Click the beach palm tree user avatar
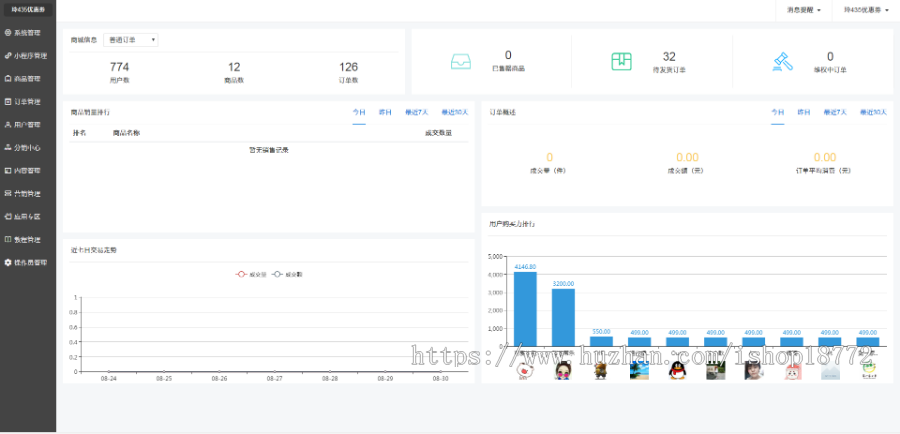This screenshot has width=900, height=434. (x=639, y=370)
